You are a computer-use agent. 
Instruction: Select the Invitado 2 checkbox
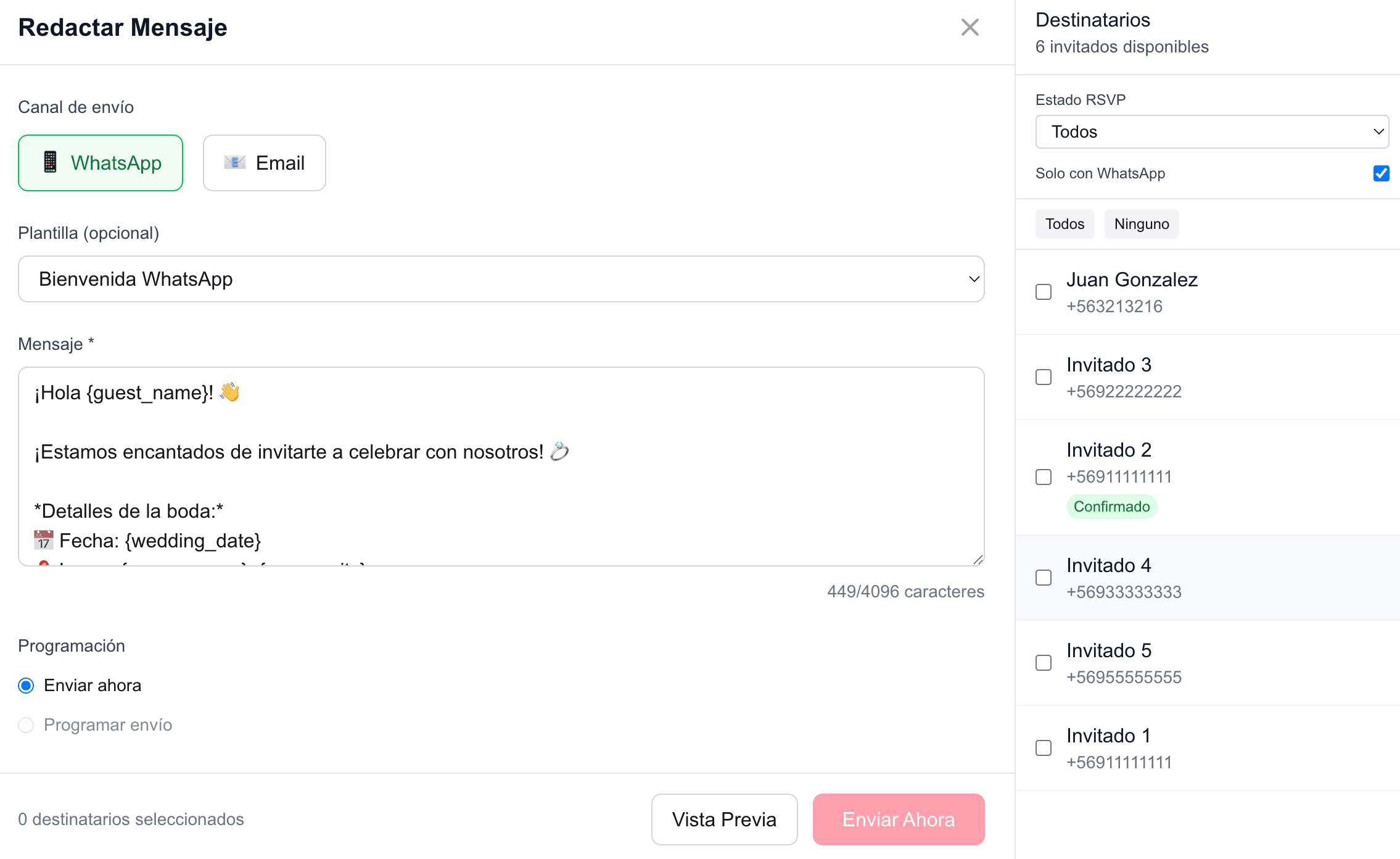(1044, 477)
